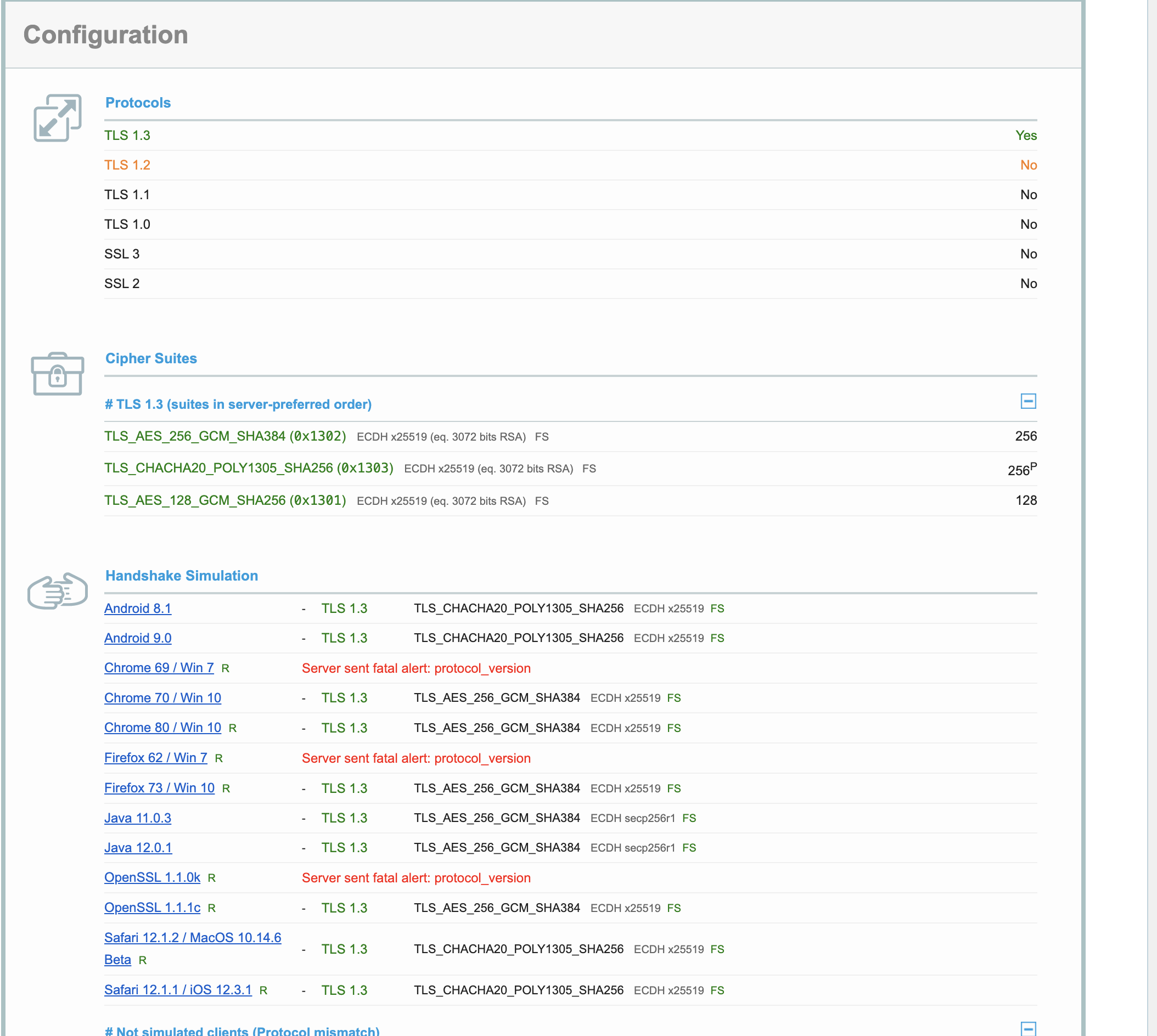Click the Chrome 69 protocol_version fatal alert message

[416, 668]
